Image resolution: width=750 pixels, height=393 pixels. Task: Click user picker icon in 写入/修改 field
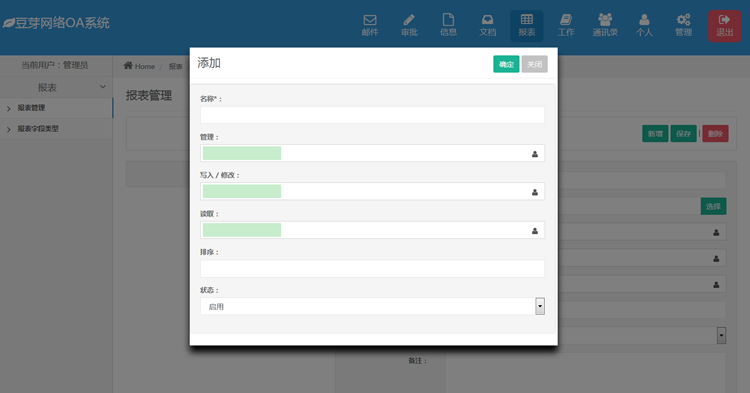[535, 192]
